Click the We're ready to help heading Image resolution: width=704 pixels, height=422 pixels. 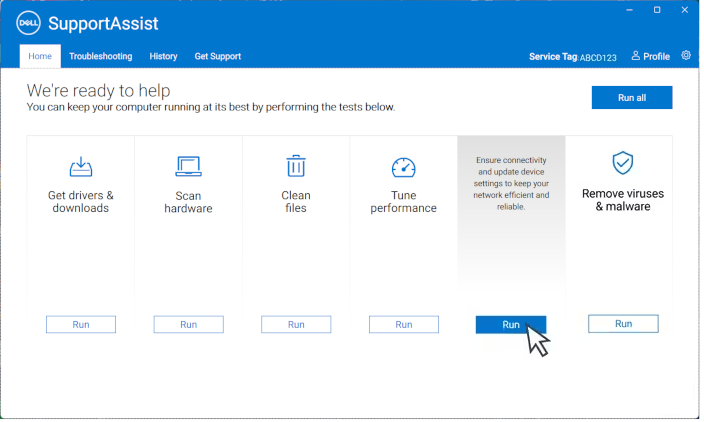click(98, 90)
